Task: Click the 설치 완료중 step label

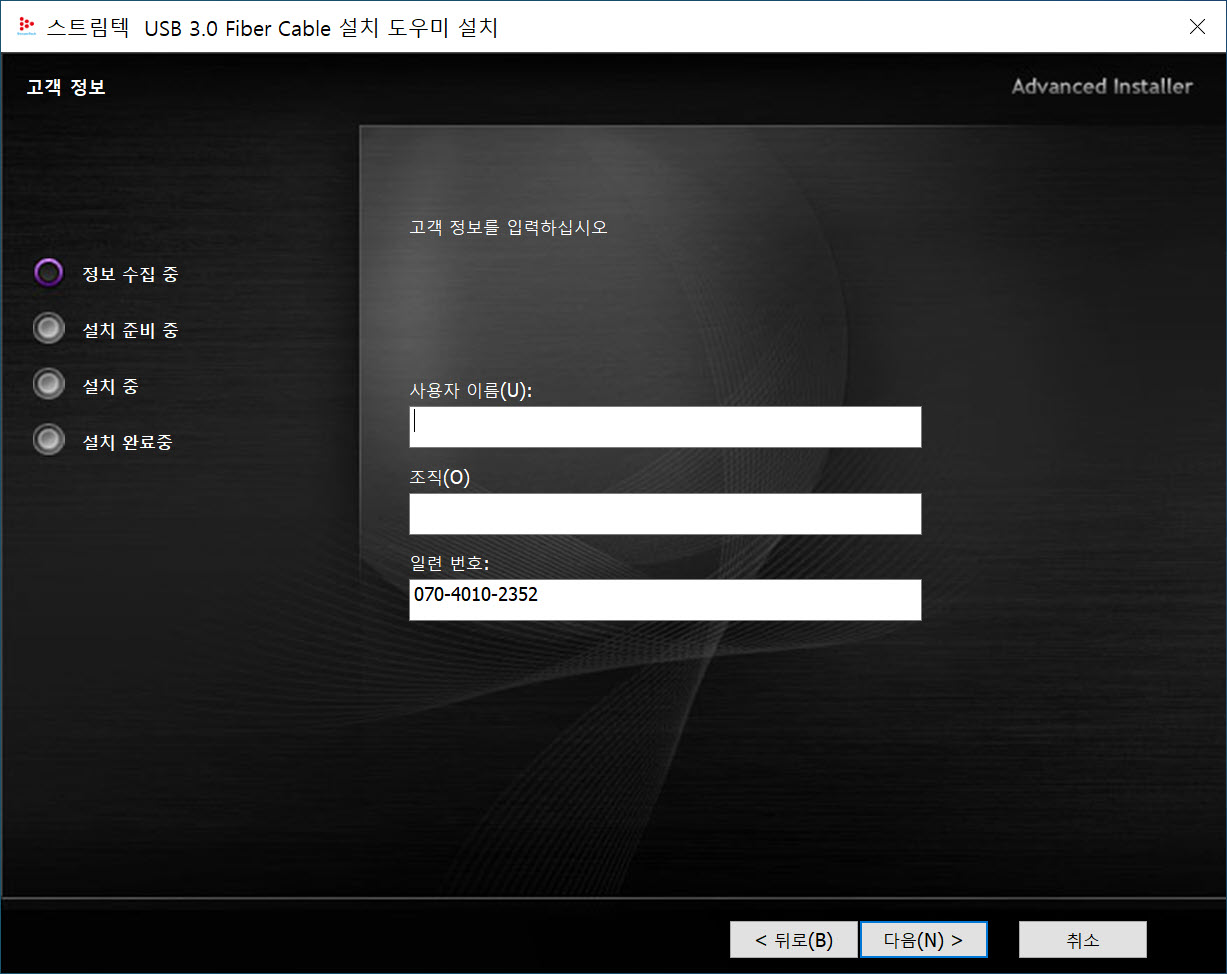Action: (x=127, y=442)
